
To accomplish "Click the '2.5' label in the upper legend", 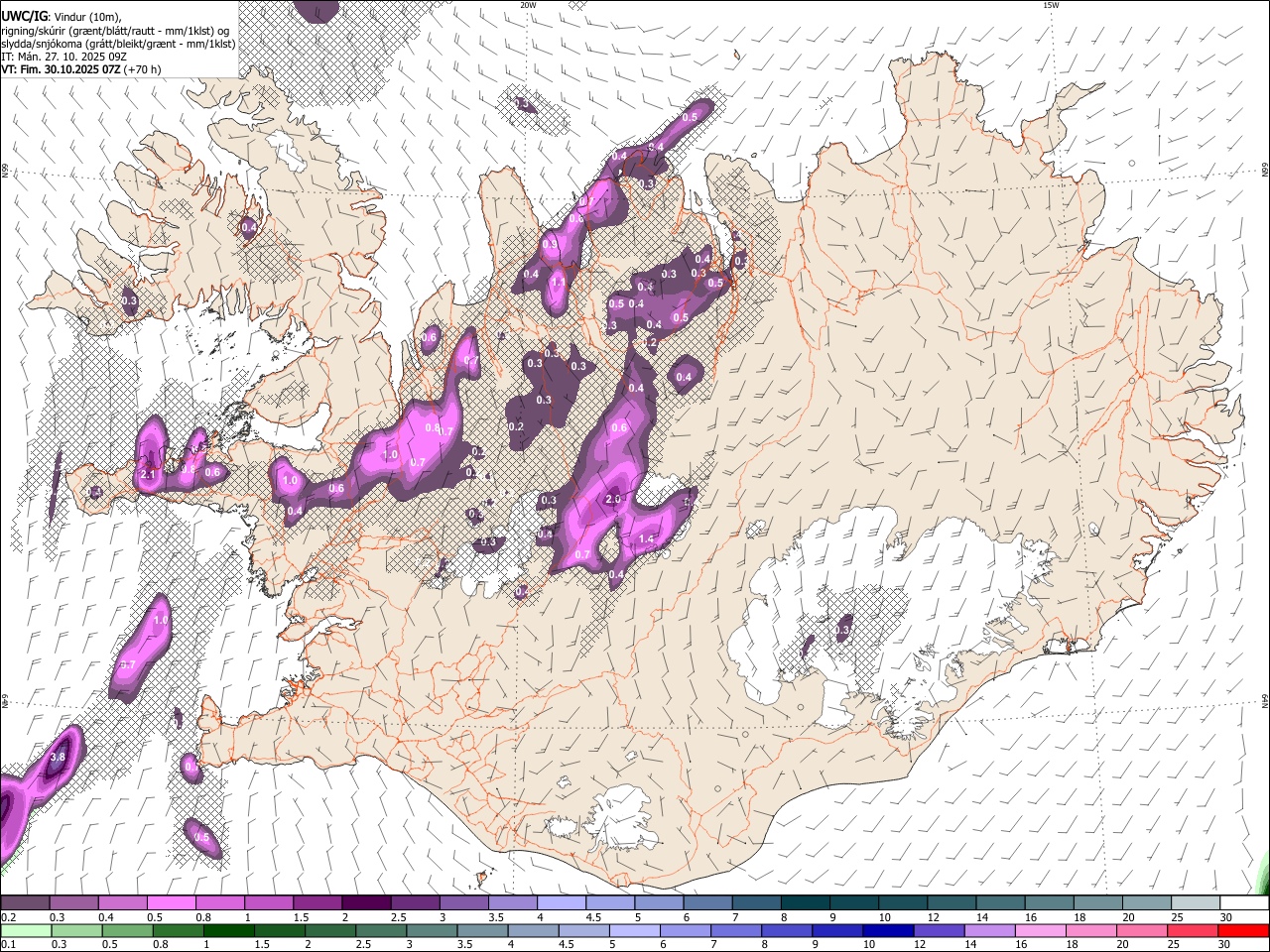I will (x=399, y=917).
